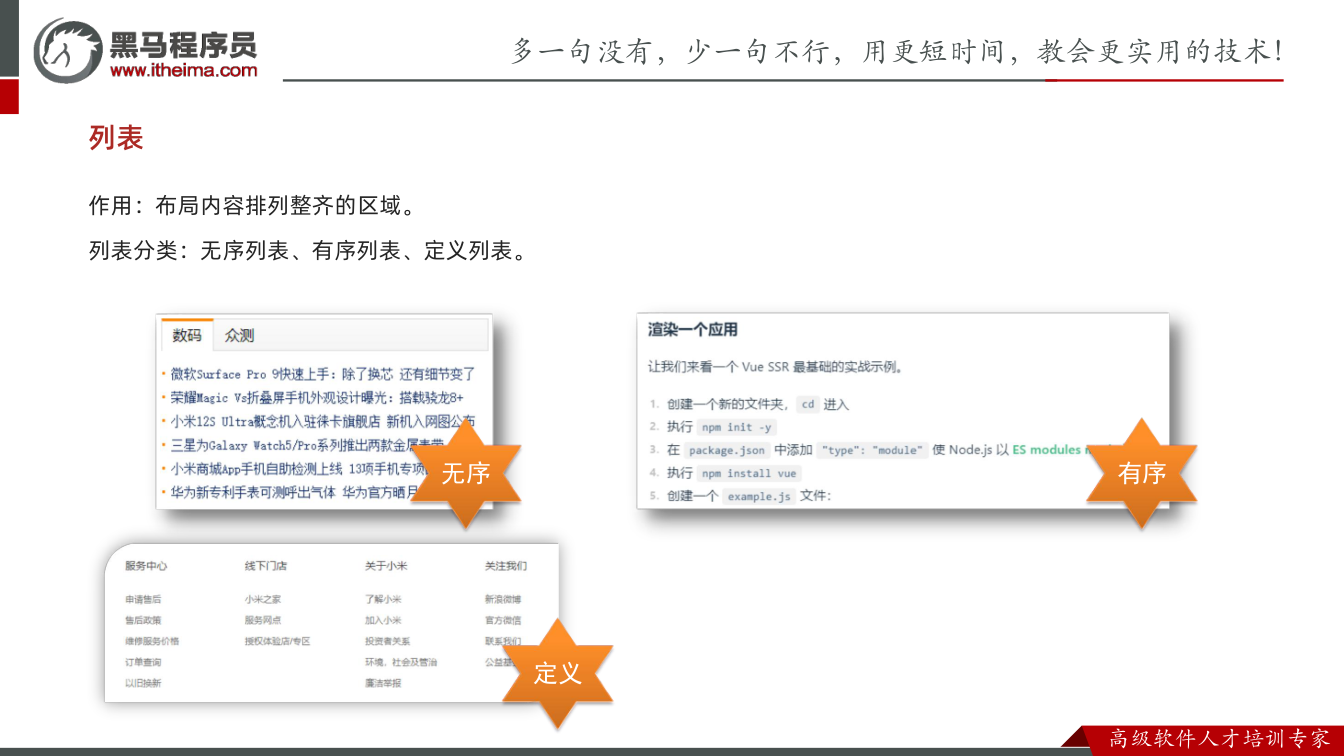Image resolution: width=1344 pixels, height=756 pixels.
Task: Click the 作用：布局内容排列整齐的区域 line
Action: (x=253, y=206)
